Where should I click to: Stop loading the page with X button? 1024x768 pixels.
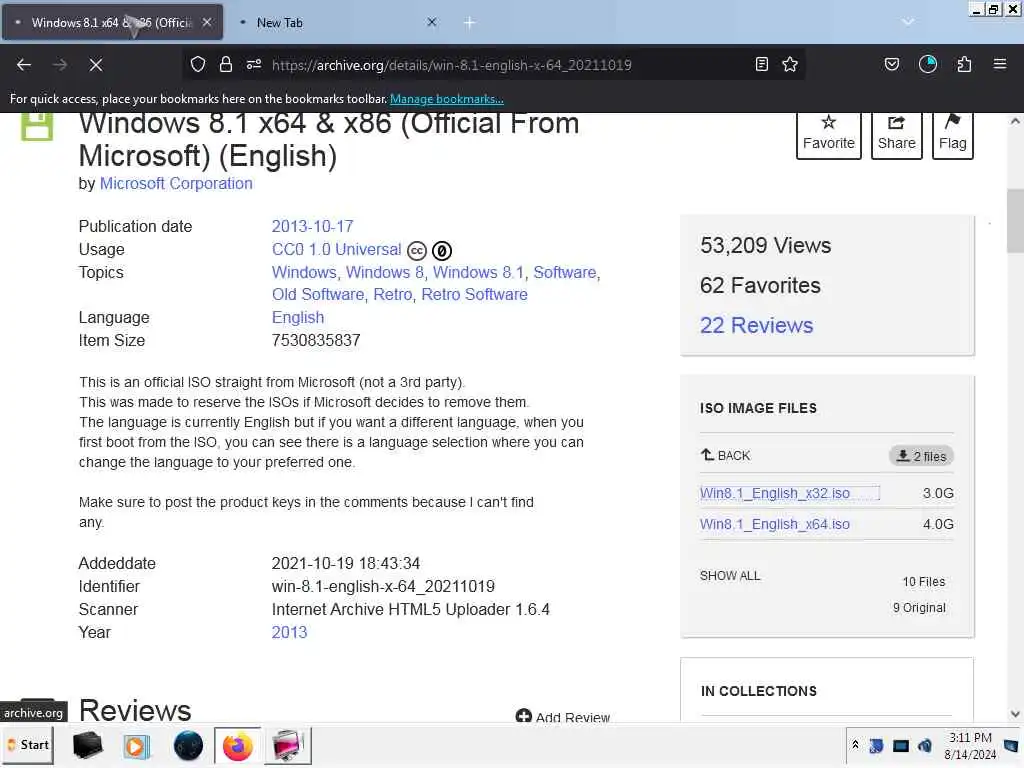coord(96,65)
